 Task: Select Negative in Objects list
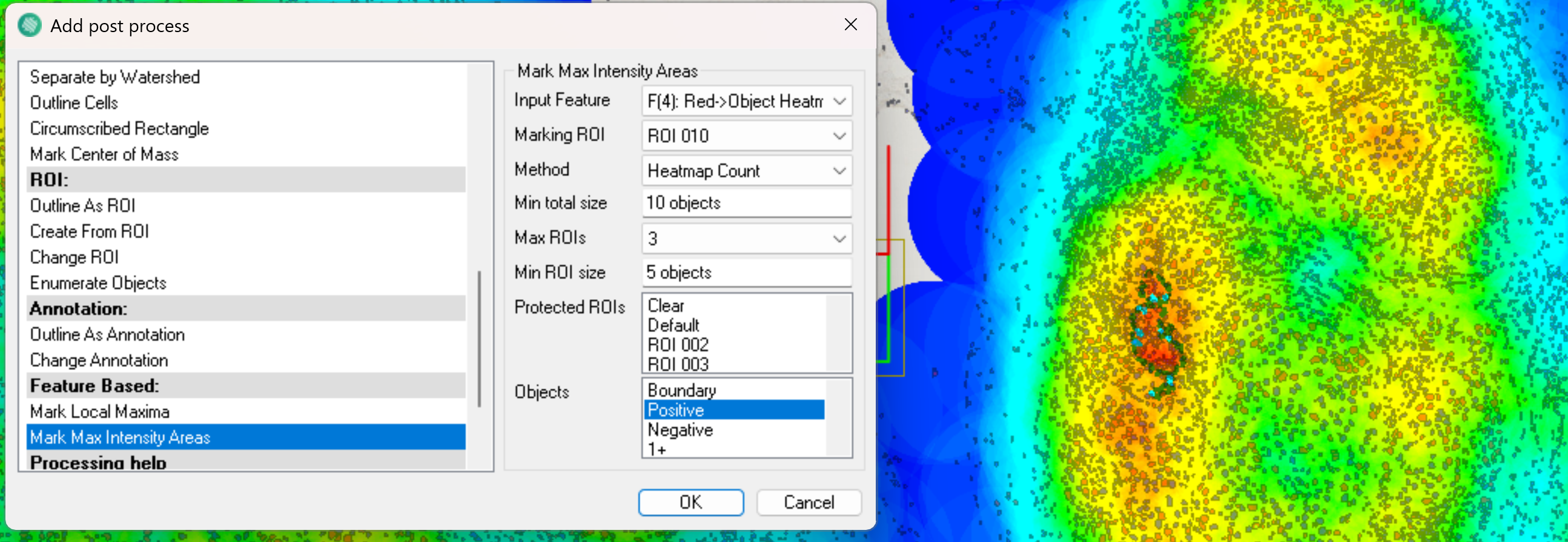(x=735, y=430)
